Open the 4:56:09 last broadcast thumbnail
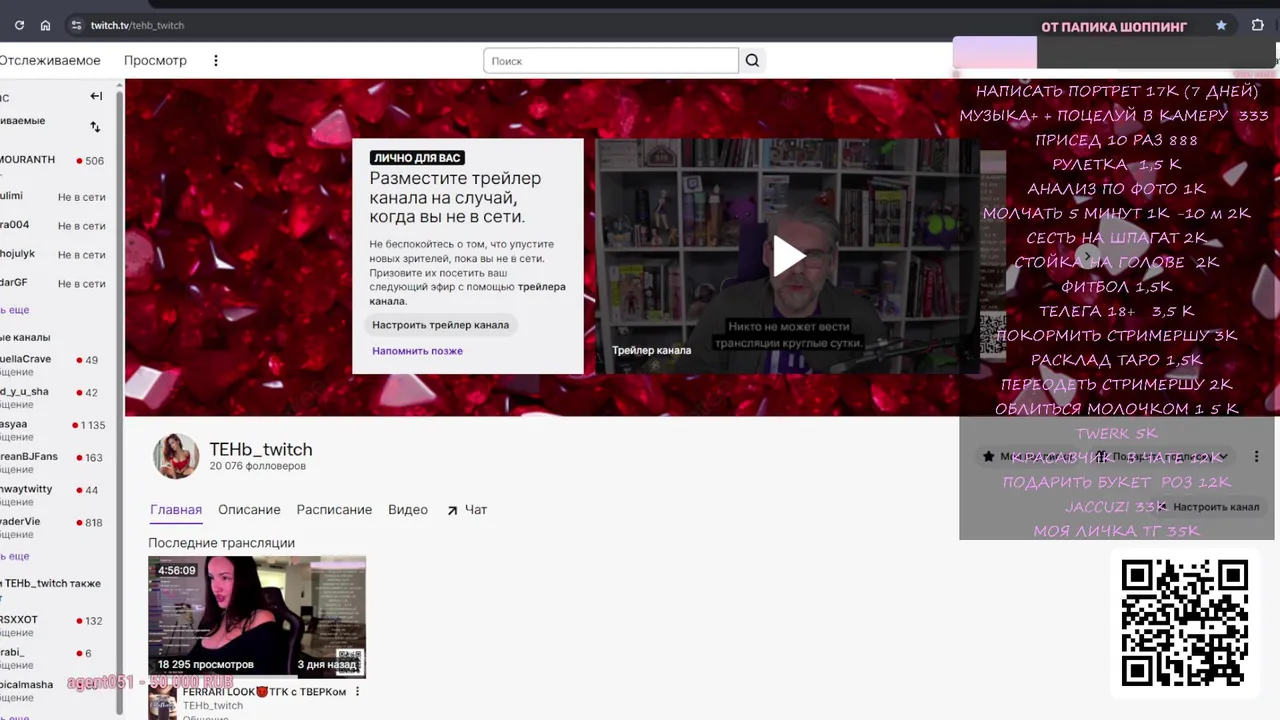 pos(257,617)
